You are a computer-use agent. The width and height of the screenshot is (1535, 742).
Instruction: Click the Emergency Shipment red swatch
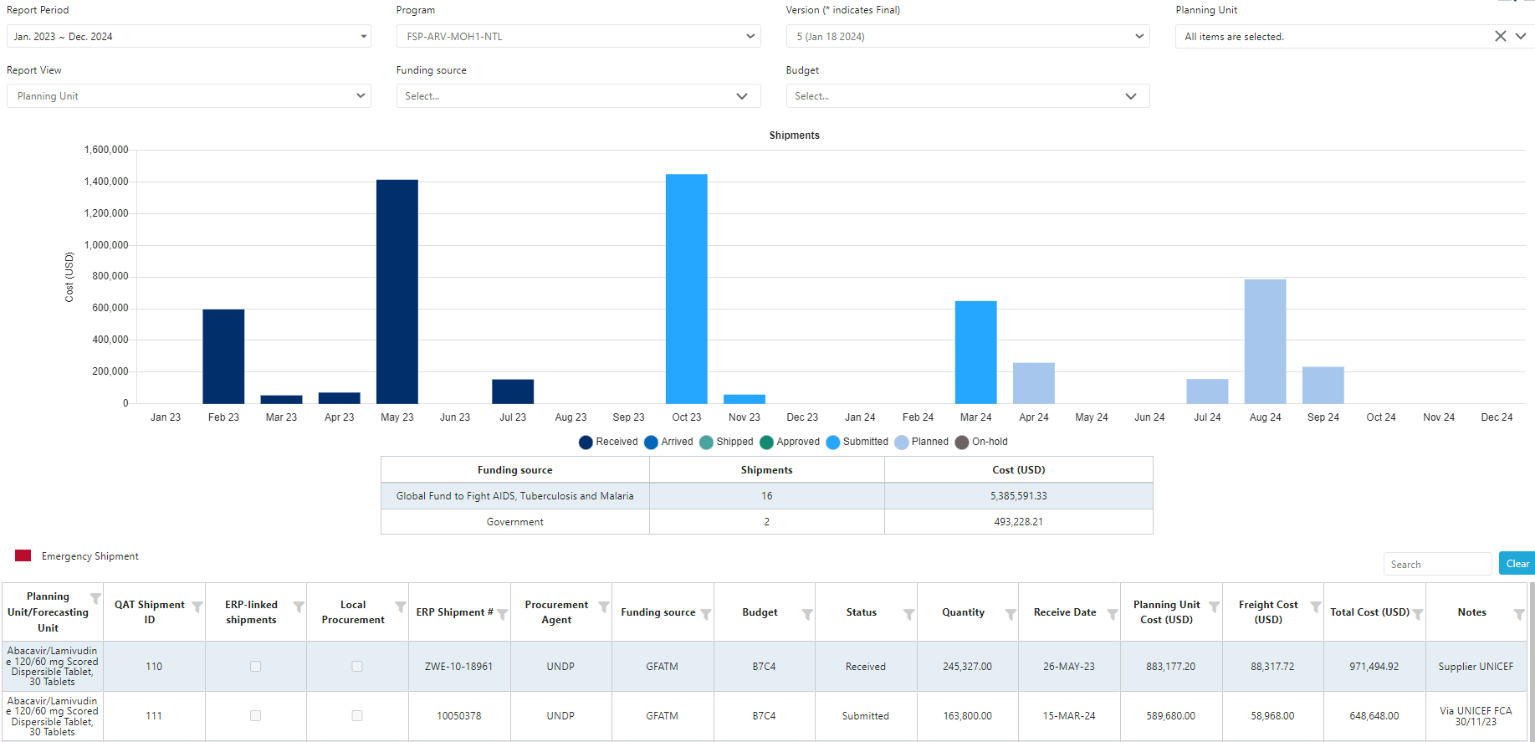23,556
